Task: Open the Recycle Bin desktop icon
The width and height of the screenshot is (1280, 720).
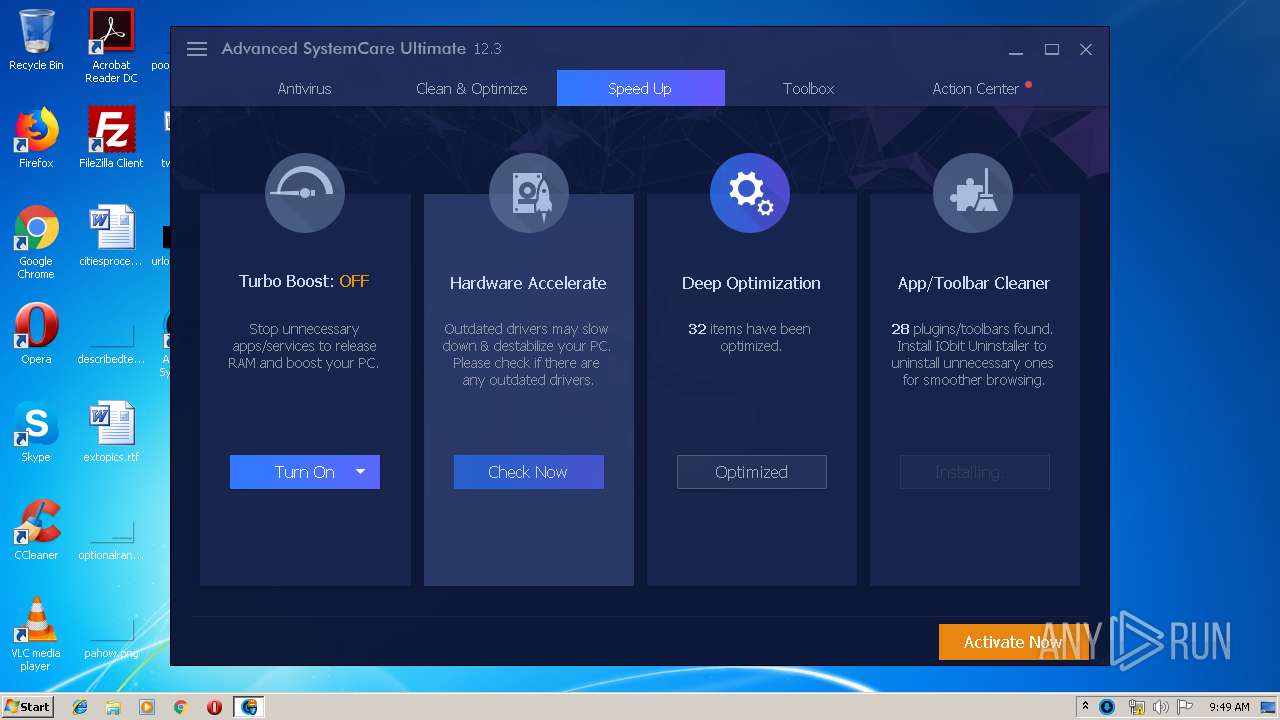Action: [x=36, y=40]
